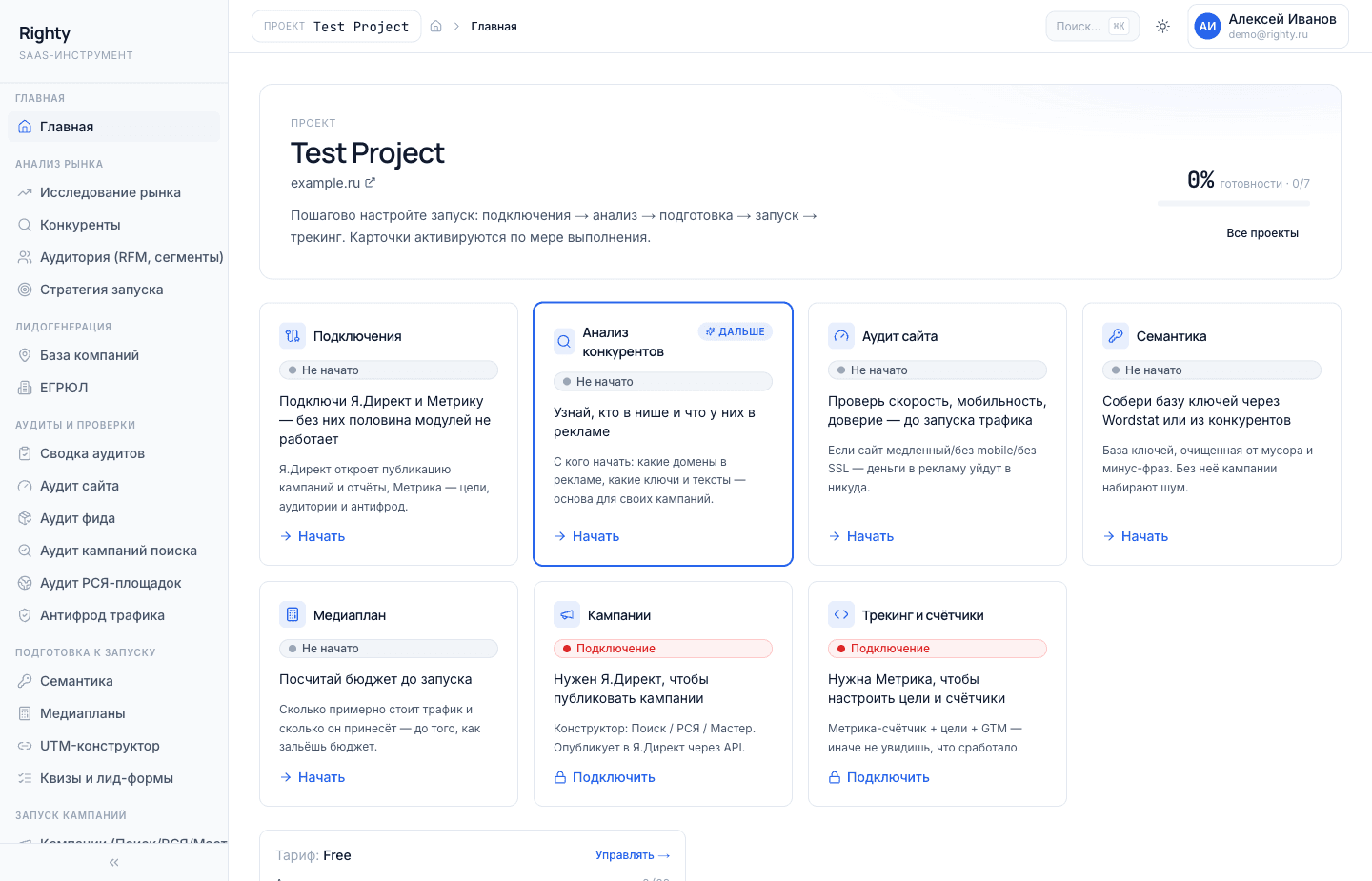Click the Test Project heading
The width and height of the screenshot is (1372, 881).
(x=368, y=152)
